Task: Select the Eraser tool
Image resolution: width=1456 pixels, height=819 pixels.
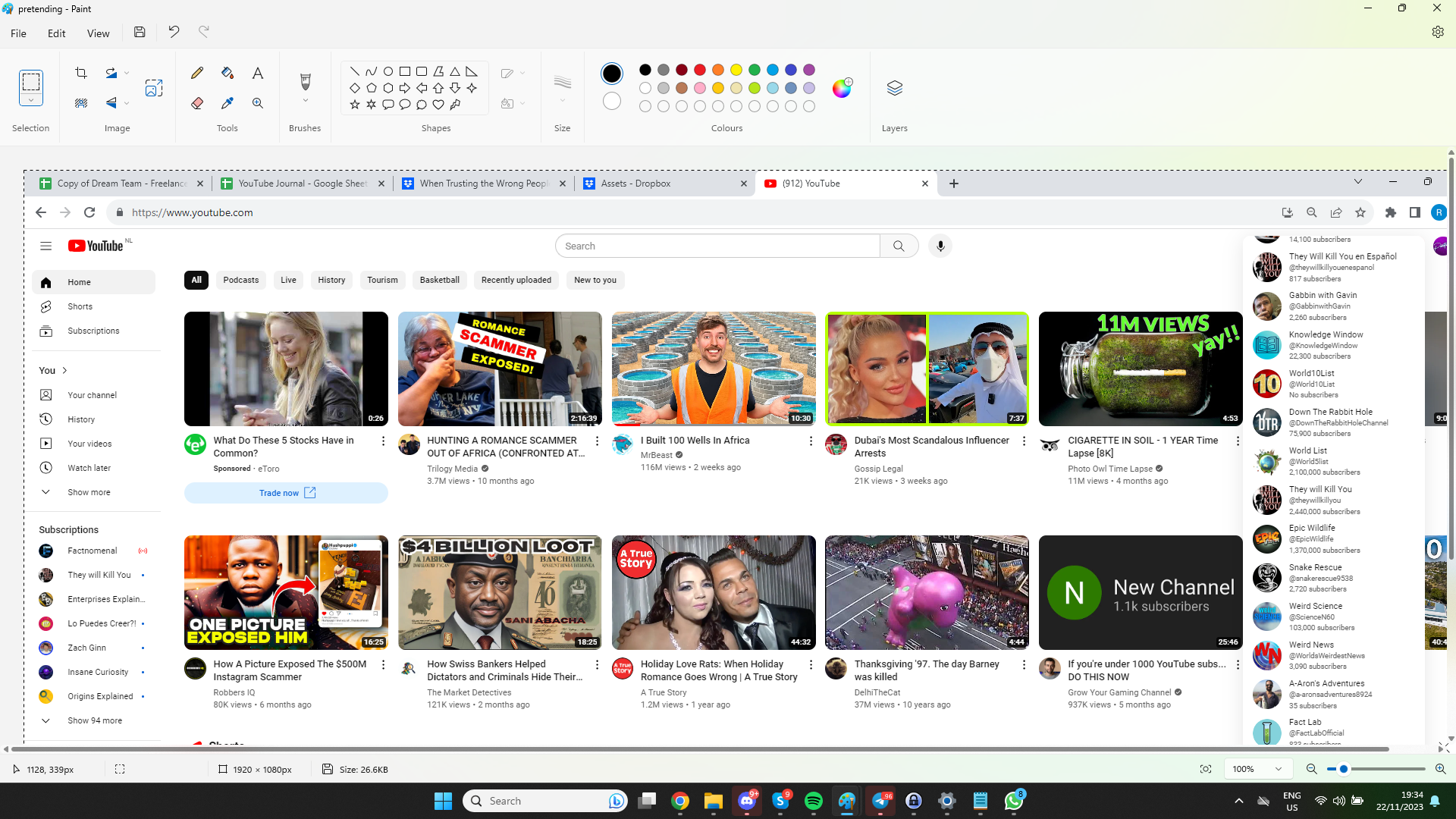Action: (x=197, y=103)
